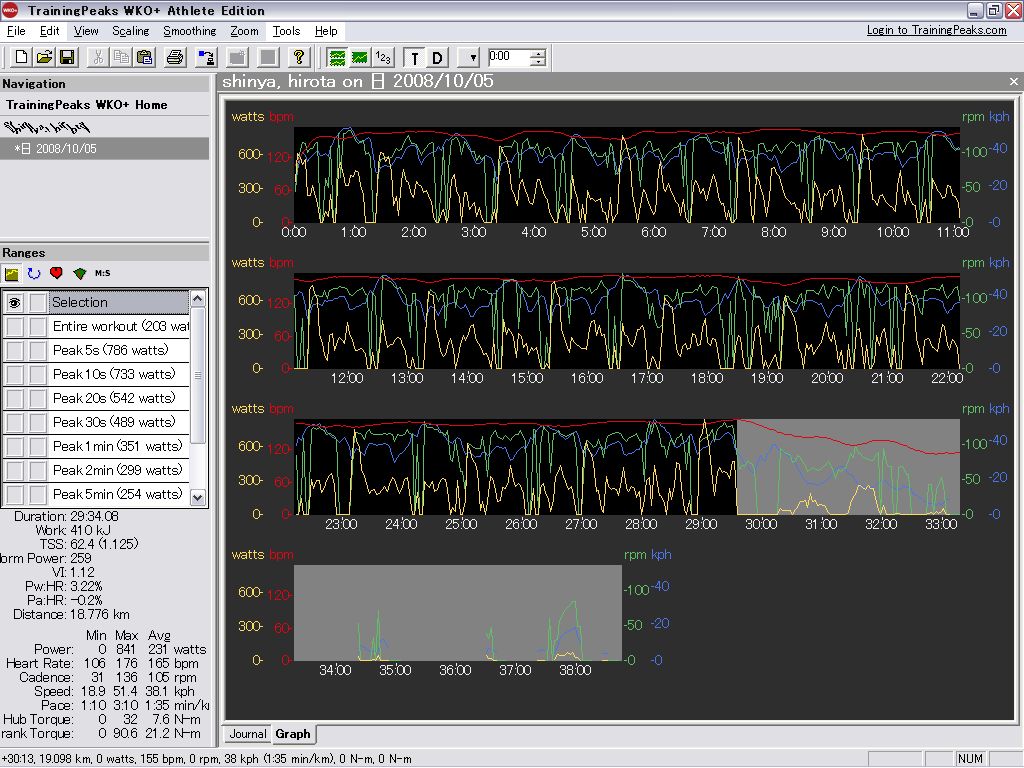
Task: Toggle first box for Peak 20s row
Action: pos(14,398)
